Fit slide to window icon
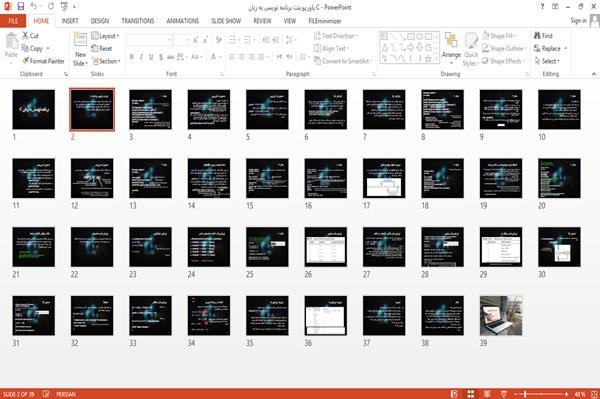Viewport: 600px width, 399px height. pyautogui.click(x=594, y=394)
